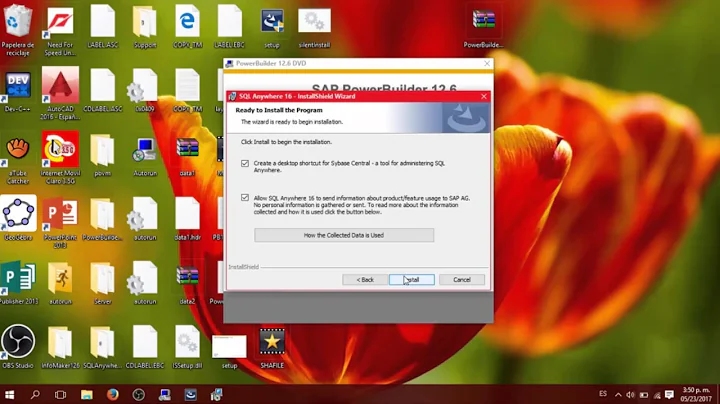Click the ES language indicator

coord(603,394)
